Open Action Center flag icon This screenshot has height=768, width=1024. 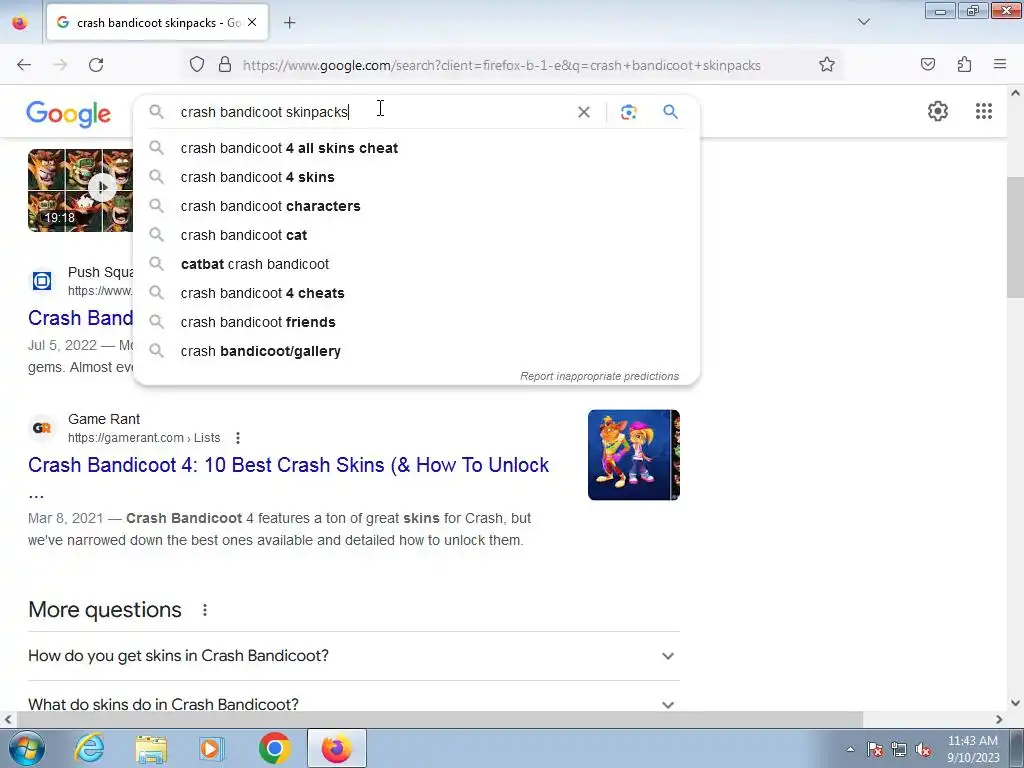tap(875, 750)
